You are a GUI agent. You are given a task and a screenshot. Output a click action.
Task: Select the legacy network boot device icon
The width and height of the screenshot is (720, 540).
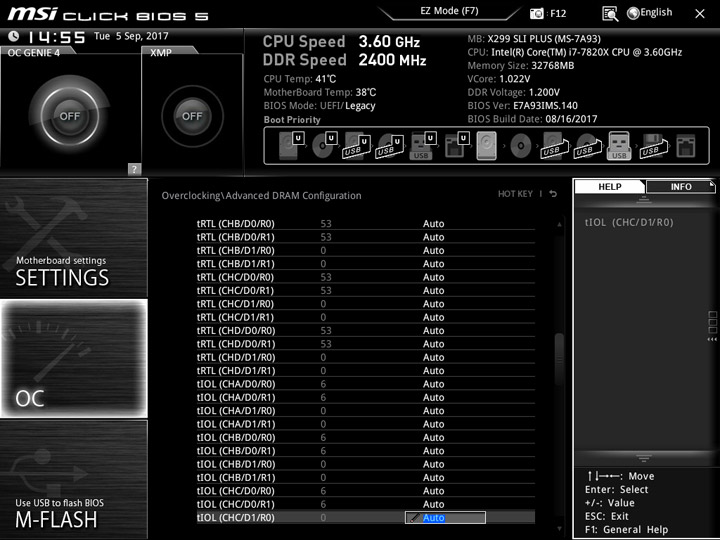[686, 146]
